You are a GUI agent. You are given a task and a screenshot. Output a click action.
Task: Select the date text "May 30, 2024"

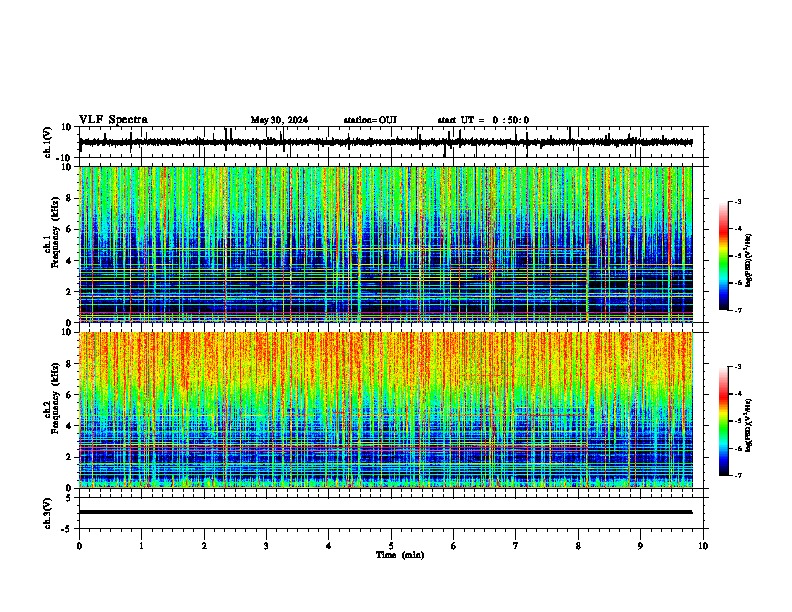(x=279, y=120)
